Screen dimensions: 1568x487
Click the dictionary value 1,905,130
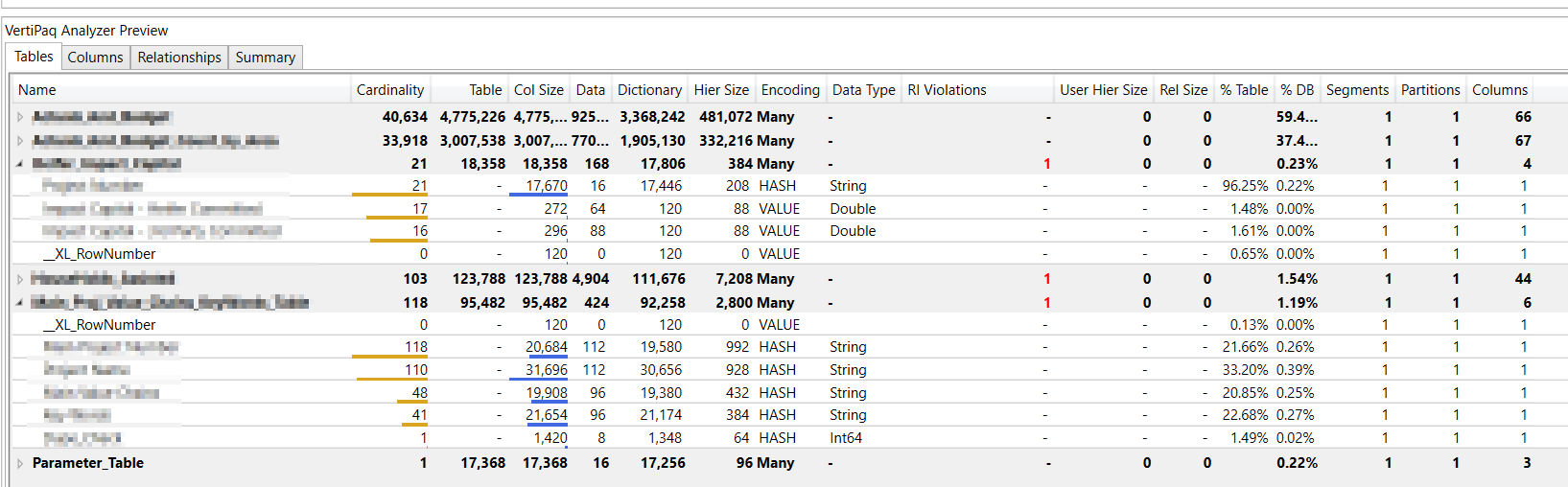click(x=652, y=141)
